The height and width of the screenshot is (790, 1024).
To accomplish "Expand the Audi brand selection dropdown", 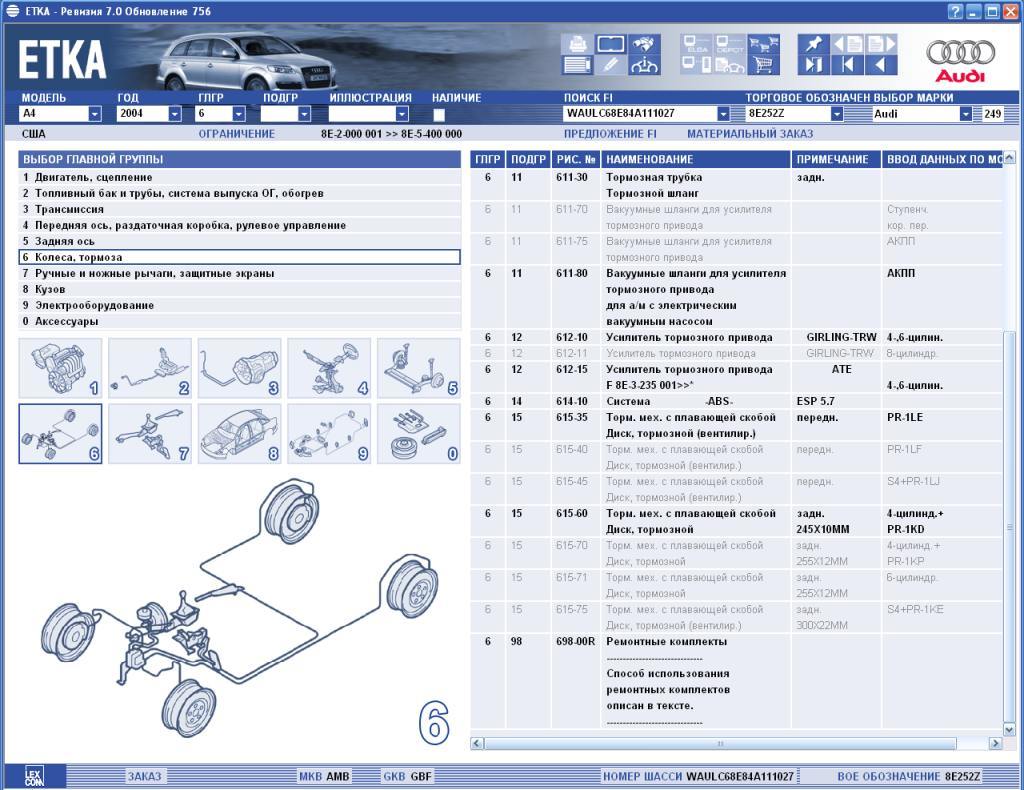I will tap(965, 114).
